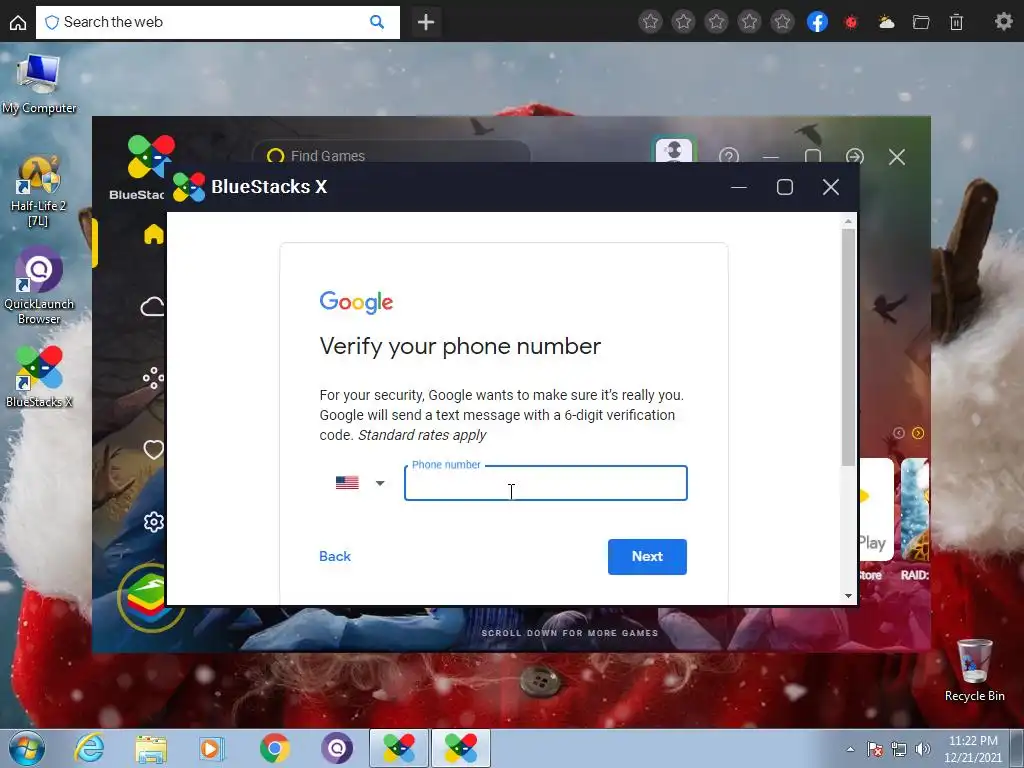The height and width of the screenshot is (768, 1024).
Task: Launch Google Chrome from taskbar
Action: coord(274,748)
